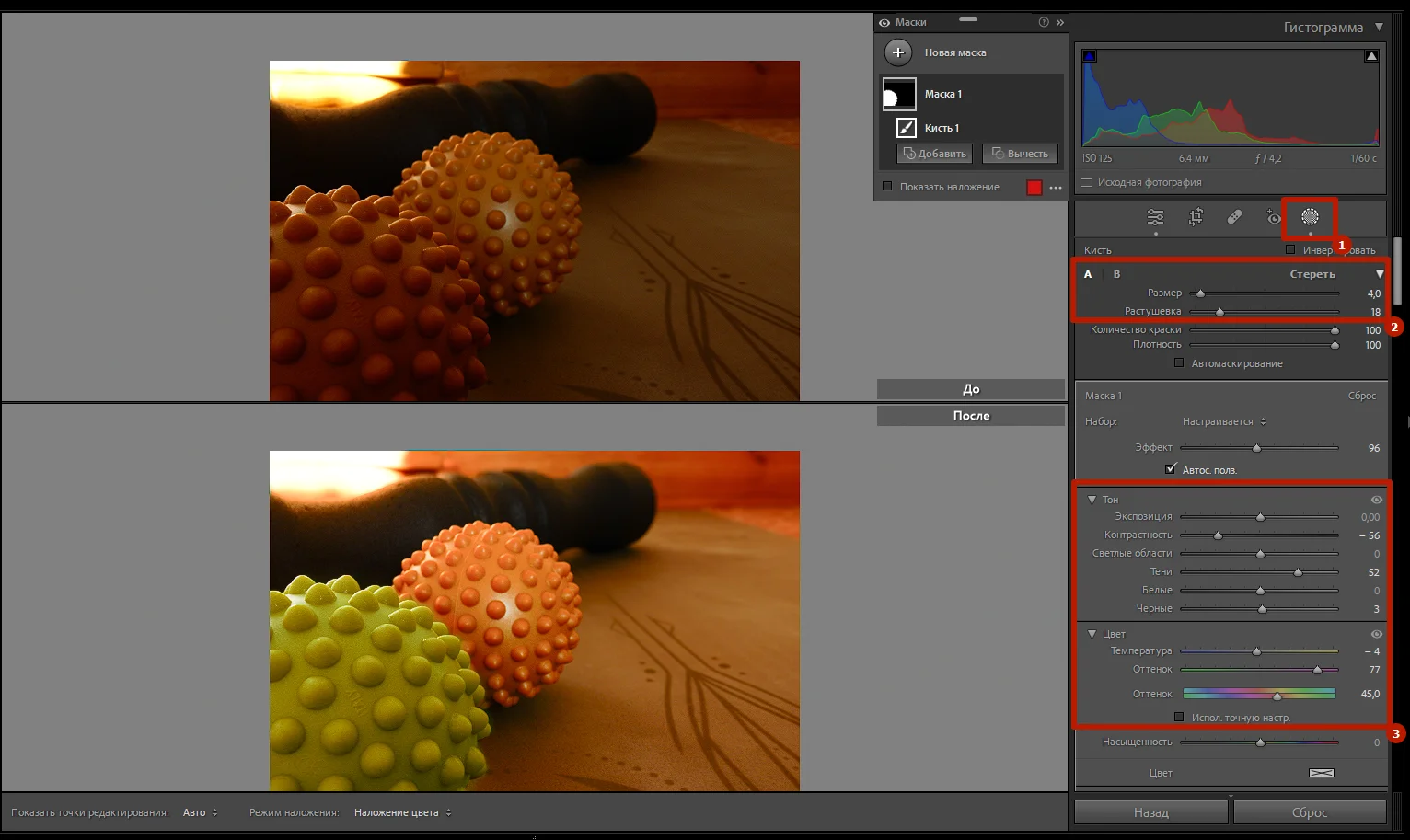Image resolution: width=1410 pixels, height=840 pixels.
Task: Select the Crop overlay tool
Action: 1196,217
